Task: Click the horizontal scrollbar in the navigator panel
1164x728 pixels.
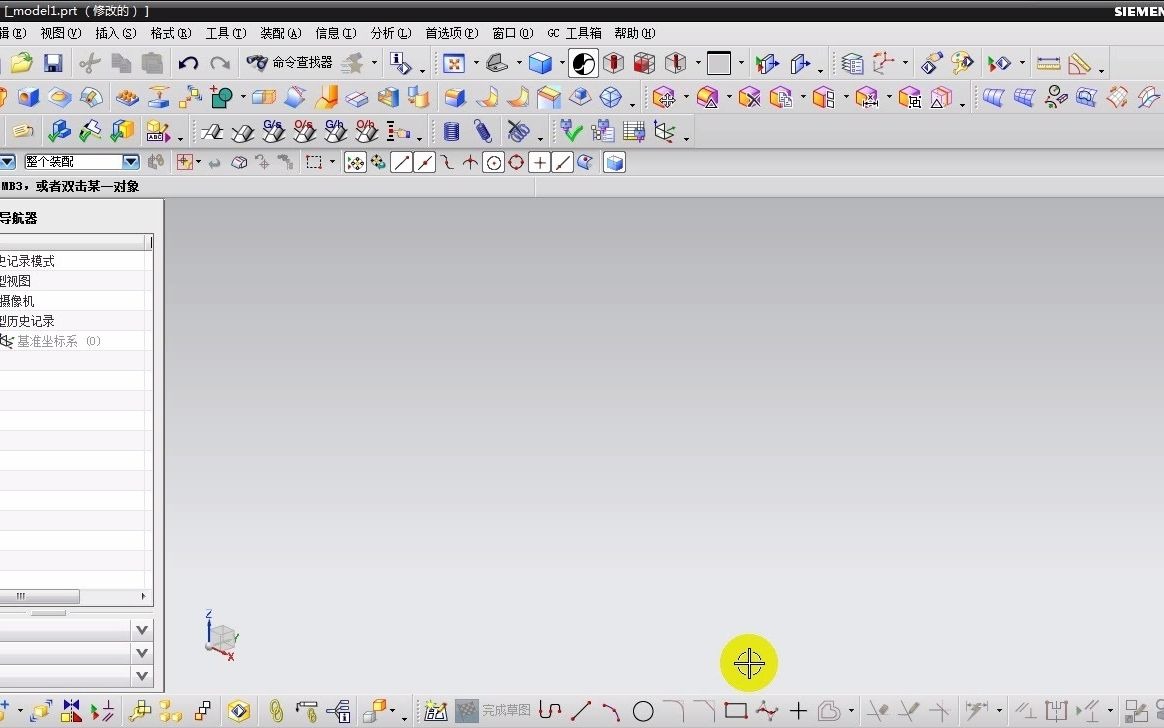Action: point(40,597)
